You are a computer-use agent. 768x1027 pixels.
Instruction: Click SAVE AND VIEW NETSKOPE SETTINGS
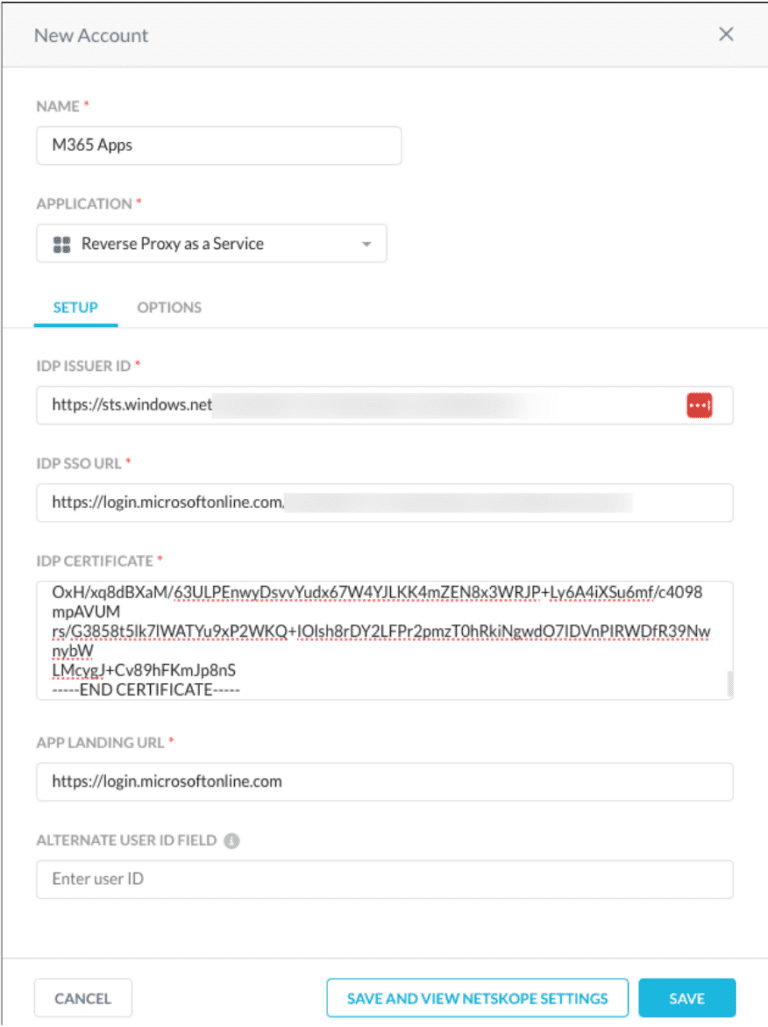[x=477, y=997]
